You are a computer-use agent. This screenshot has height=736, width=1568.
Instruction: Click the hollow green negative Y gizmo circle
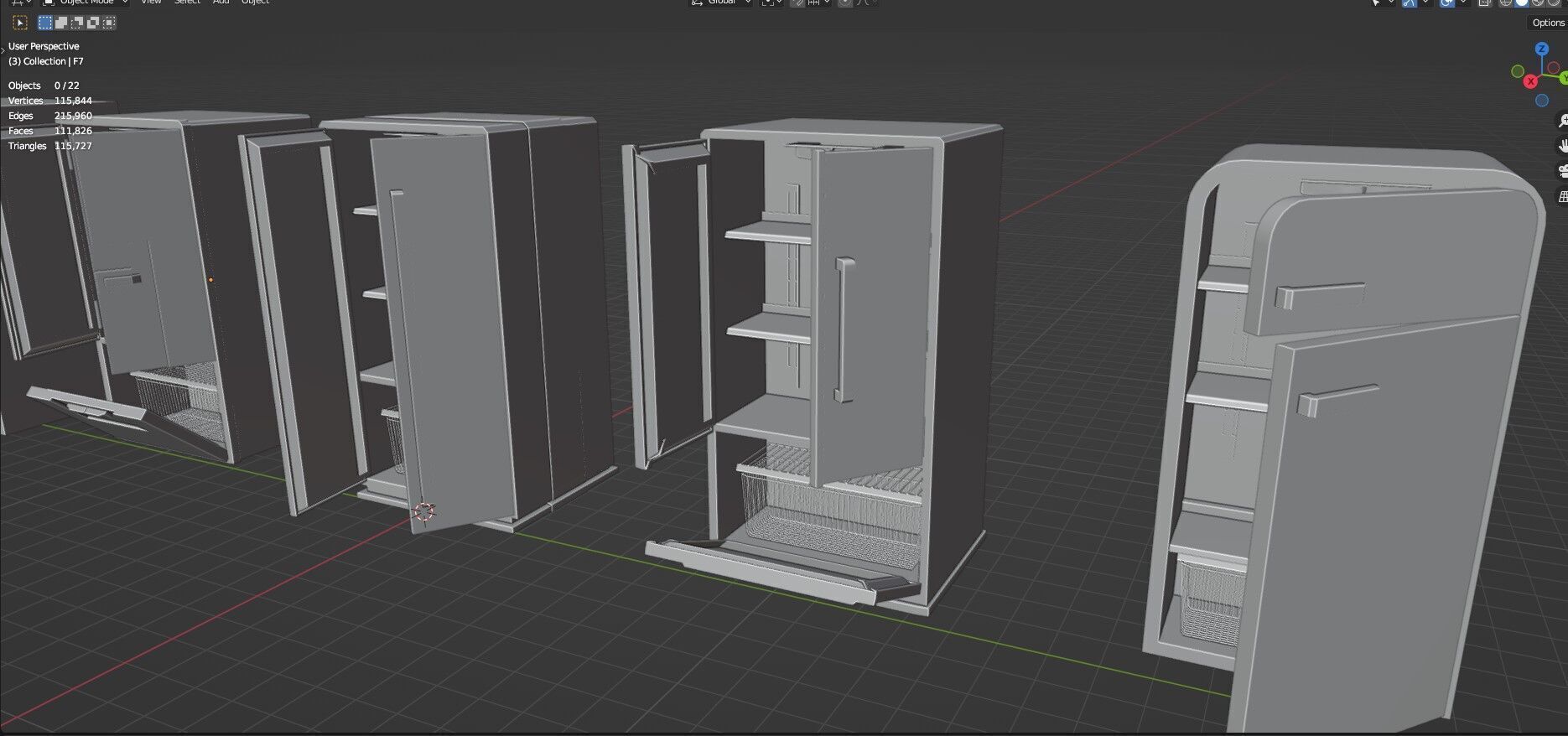pos(1518,71)
